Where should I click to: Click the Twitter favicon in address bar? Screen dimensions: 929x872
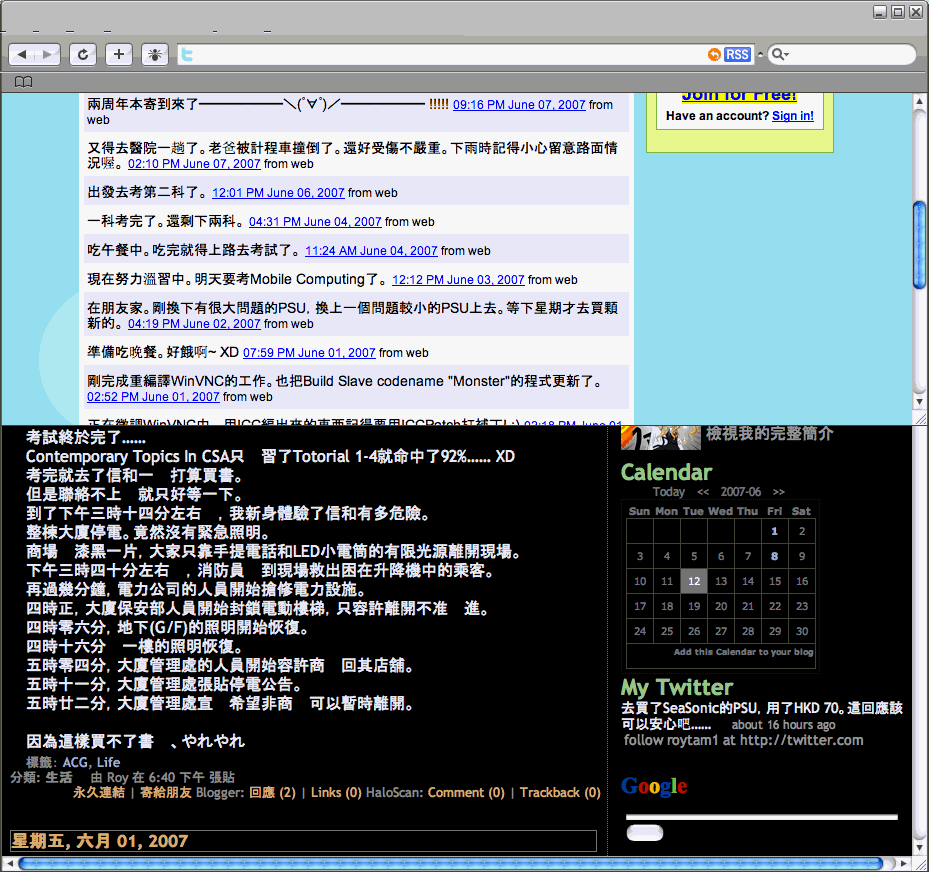[x=186, y=55]
